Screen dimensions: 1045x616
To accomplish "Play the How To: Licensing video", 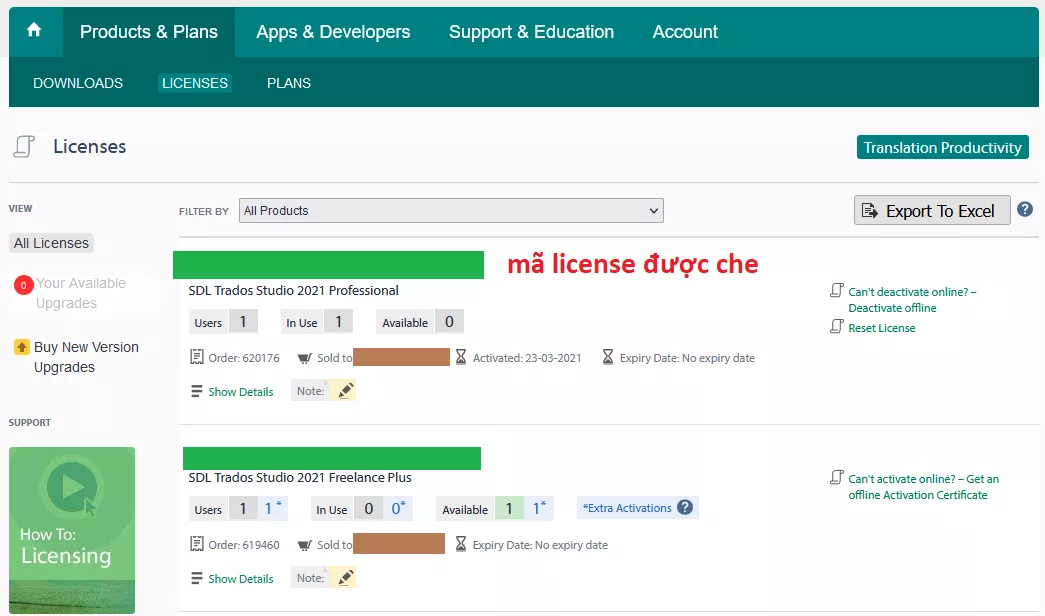I will click(71, 488).
